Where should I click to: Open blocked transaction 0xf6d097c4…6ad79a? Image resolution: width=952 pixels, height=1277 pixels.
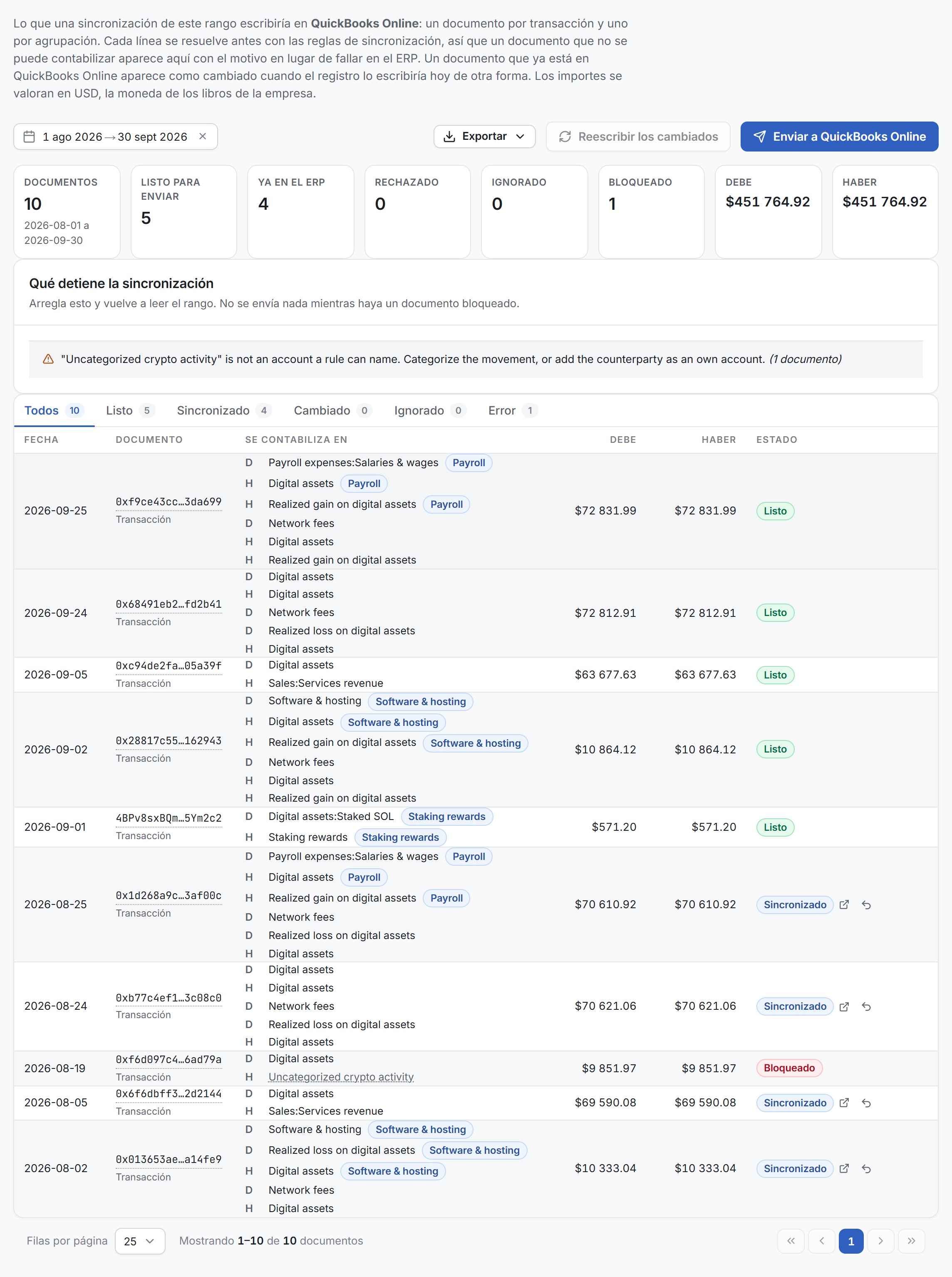coord(168,1060)
